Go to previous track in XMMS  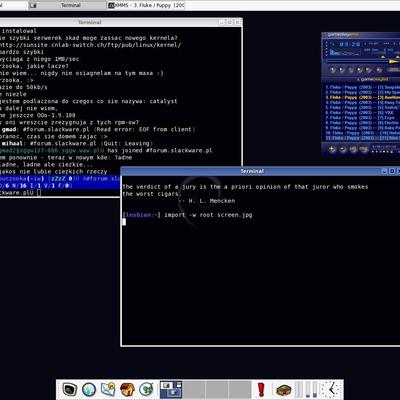332,70
